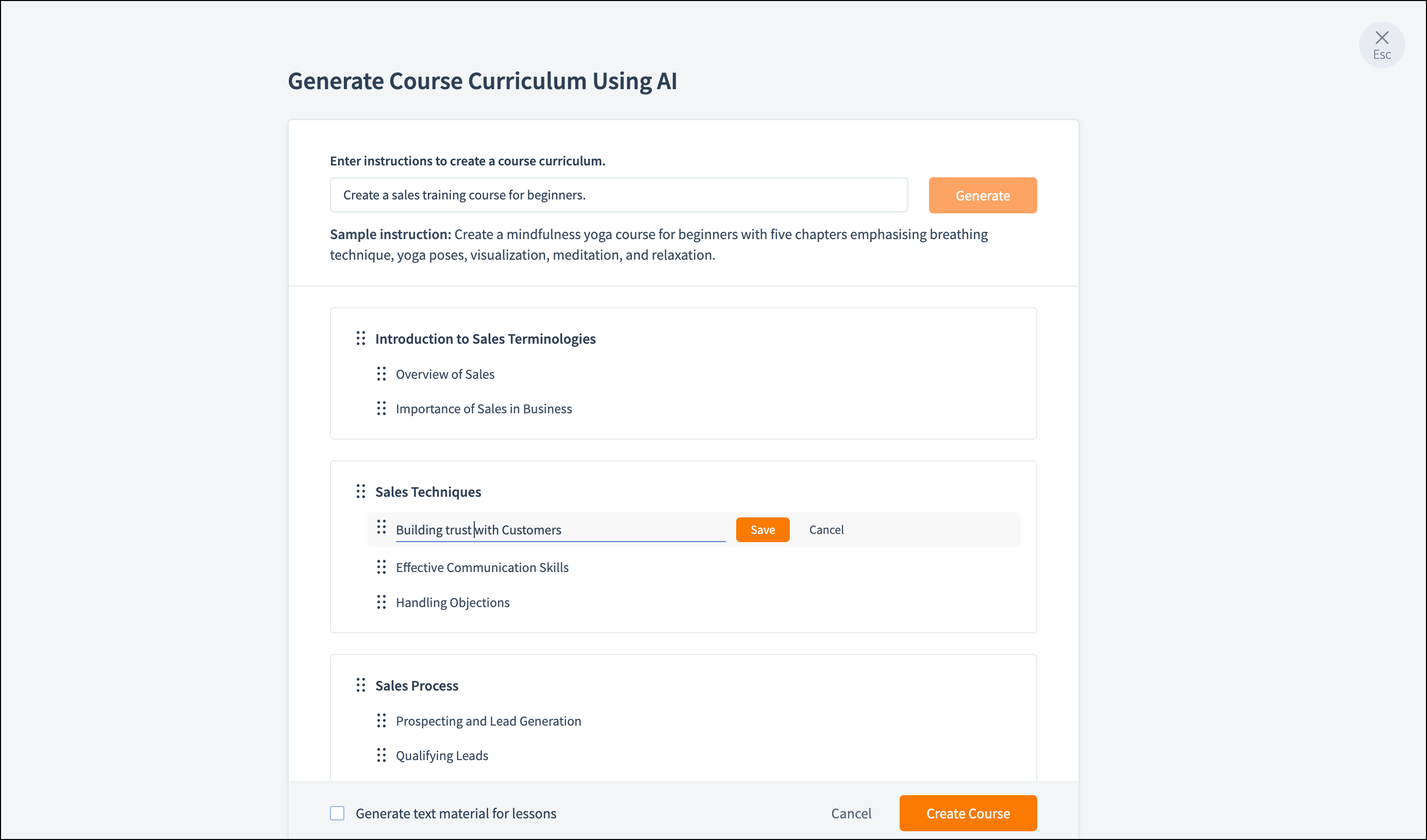Screen dimensions: 1427x840
Task: Enable Generate text material for lessons checkbox
Action: [x=337, y=813]
